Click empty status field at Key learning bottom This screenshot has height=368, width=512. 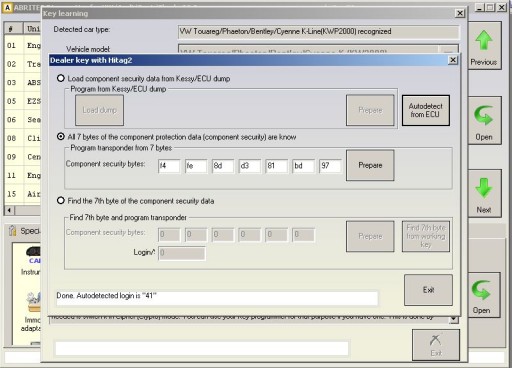202,348
